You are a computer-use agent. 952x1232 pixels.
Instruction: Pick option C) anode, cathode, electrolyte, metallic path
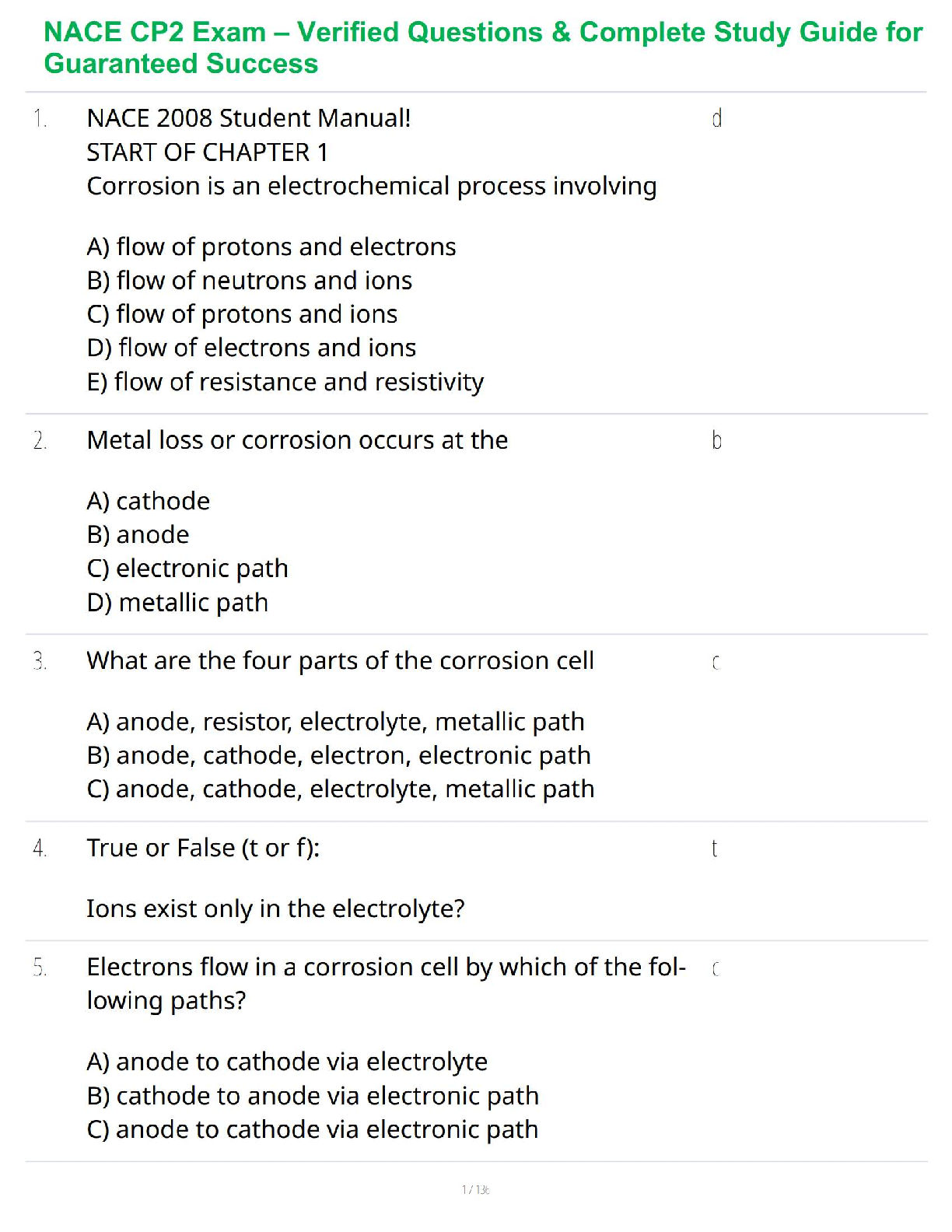[x=341, y=789]
